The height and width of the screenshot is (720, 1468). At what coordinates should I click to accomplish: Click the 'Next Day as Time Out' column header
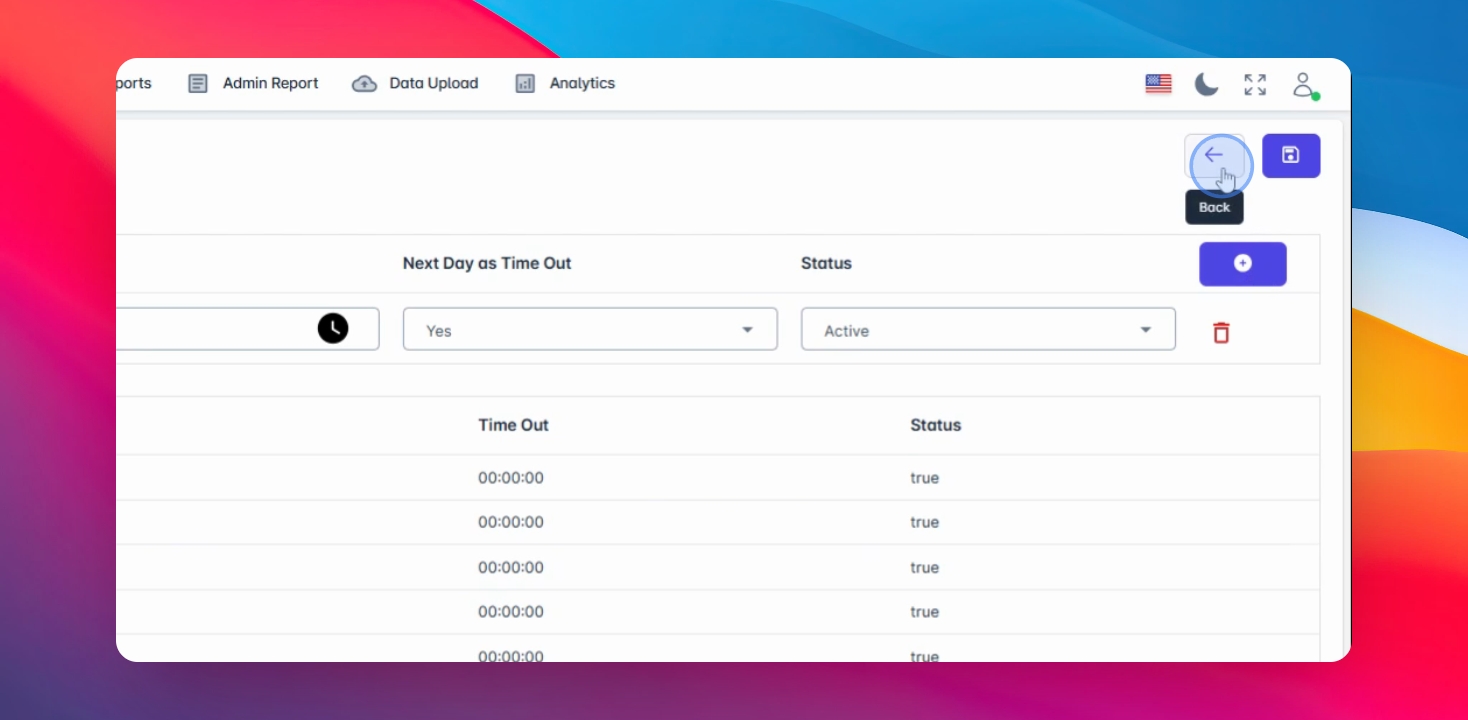point(487,264)
